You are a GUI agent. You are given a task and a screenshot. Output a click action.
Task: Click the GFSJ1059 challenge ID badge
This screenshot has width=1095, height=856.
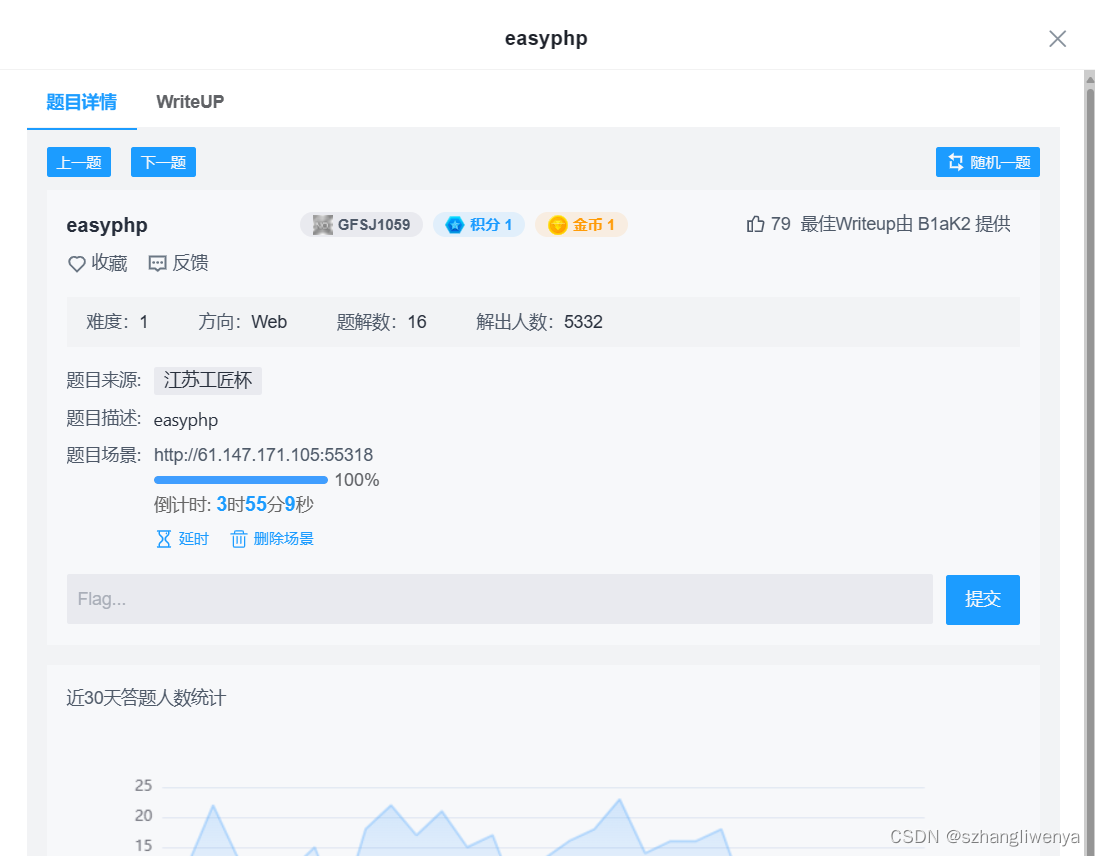pyautogui.click(x=361, y=224)
